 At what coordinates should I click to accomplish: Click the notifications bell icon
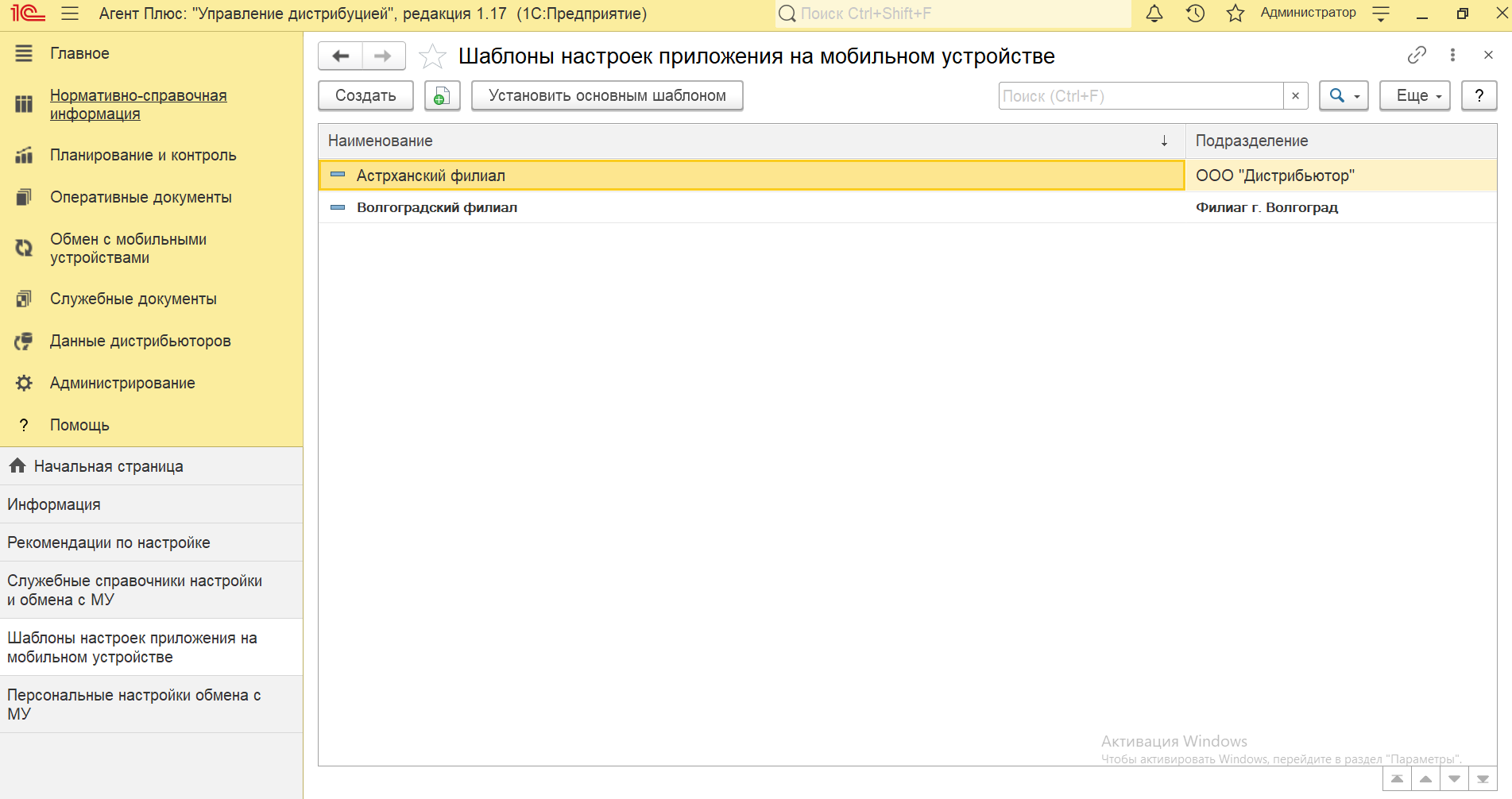pyautogui.click(x=1154, y=14)
